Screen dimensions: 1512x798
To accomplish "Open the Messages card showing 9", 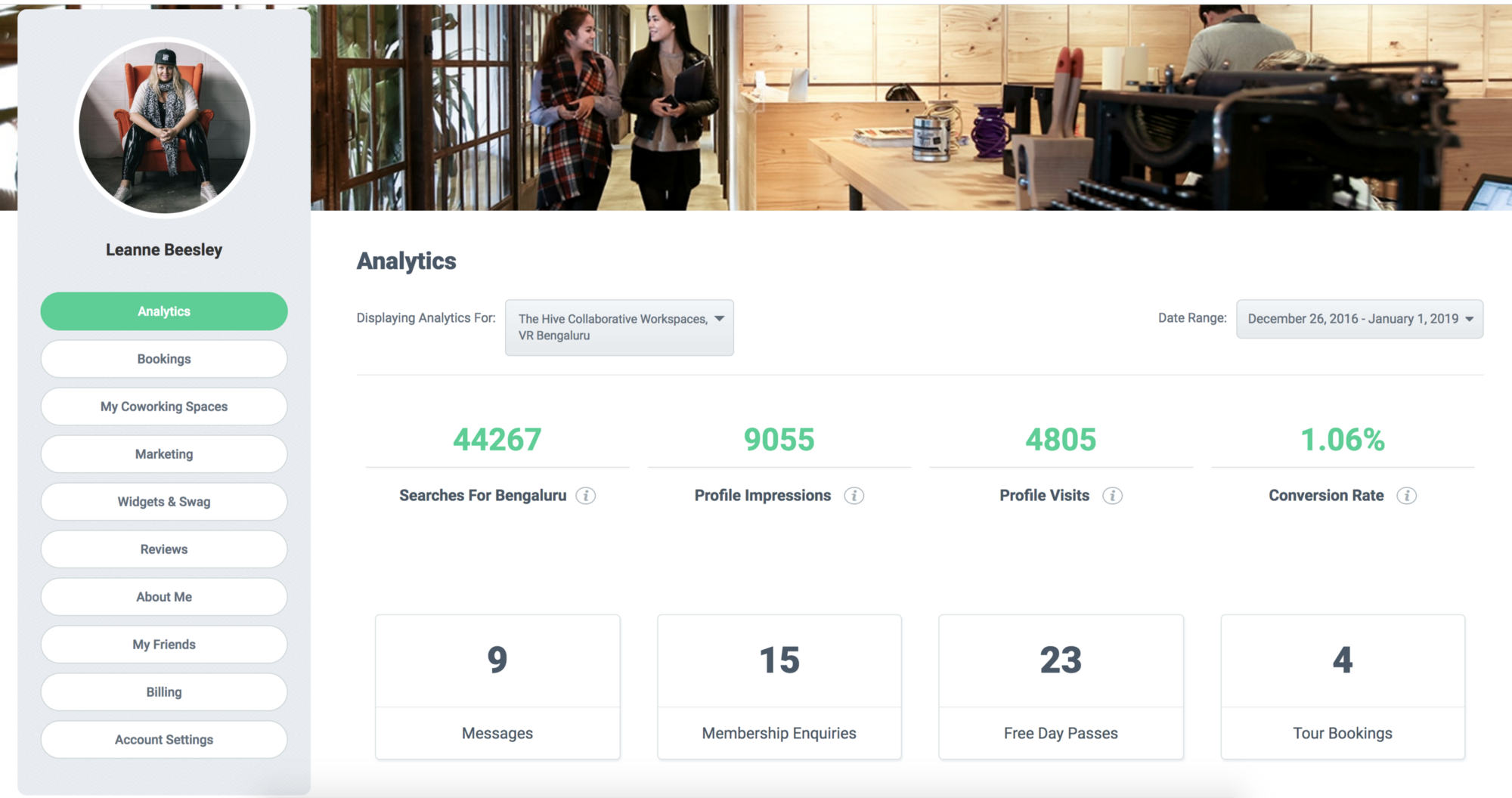I will coord(497,687).
